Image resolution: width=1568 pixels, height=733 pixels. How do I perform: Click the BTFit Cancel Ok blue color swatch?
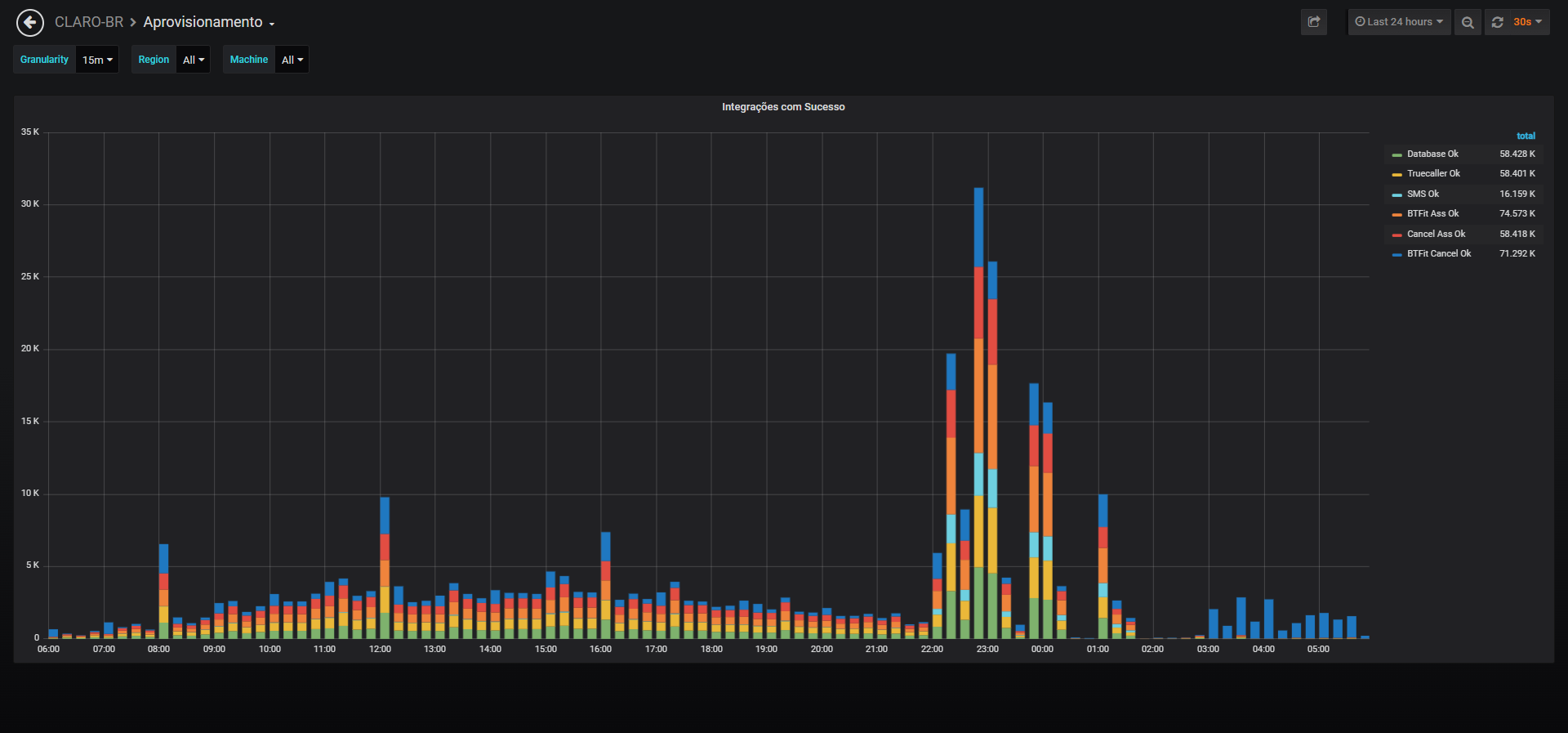[x=1397, y=254]
